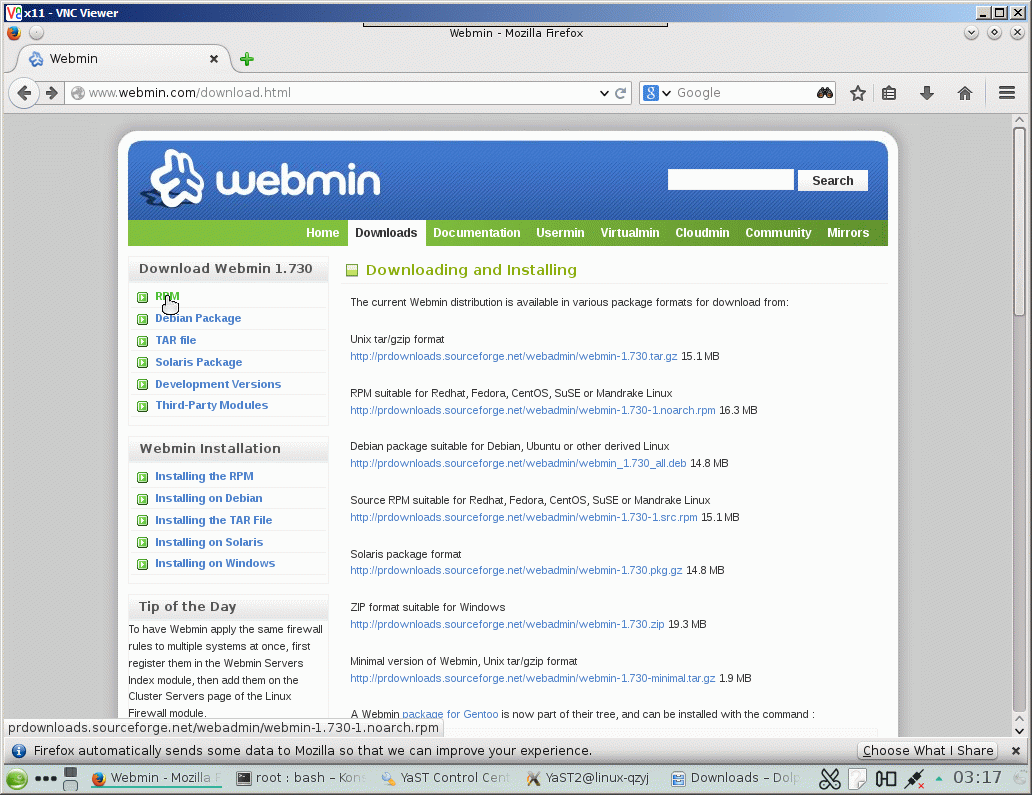Focus the Webmin site search field
The image size is (1032, 795).
(x=731, y=180)
